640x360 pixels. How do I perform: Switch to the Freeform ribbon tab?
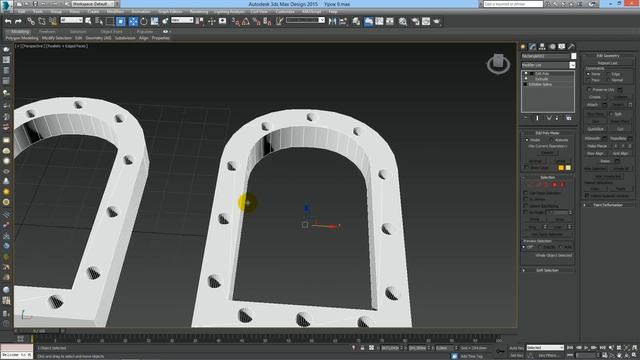click(x=47, y=31)
